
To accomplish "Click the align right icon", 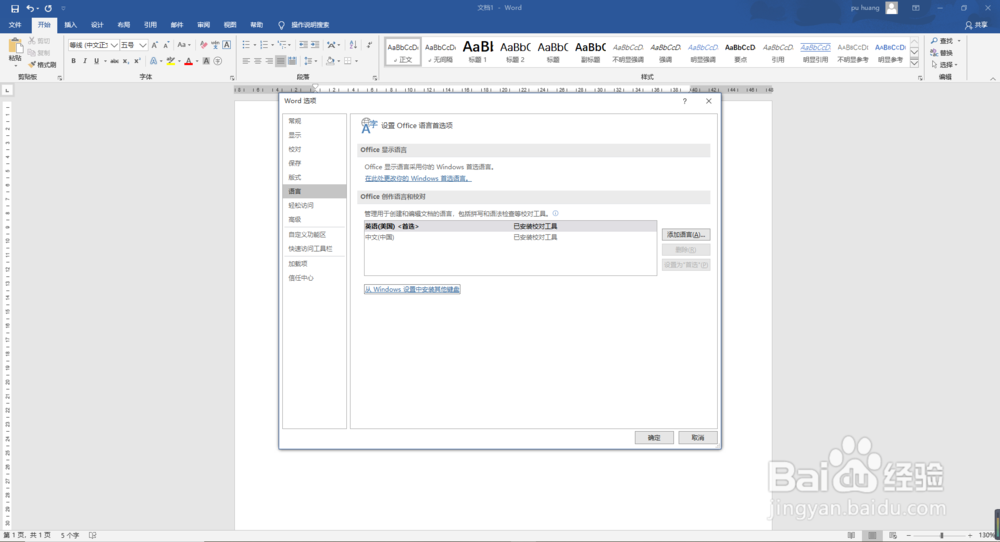I will [x=269, y=61].
